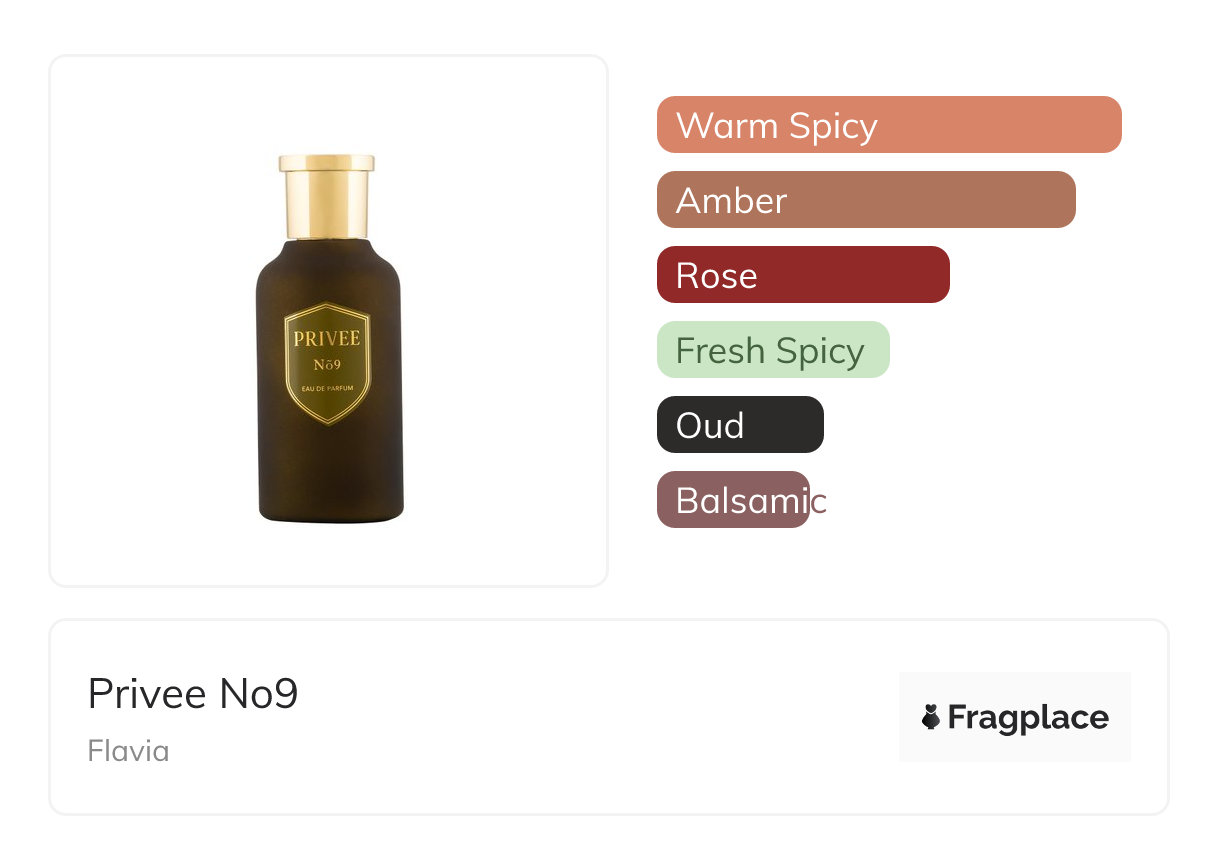Click the Balsamic accord bar

(733, 500)
